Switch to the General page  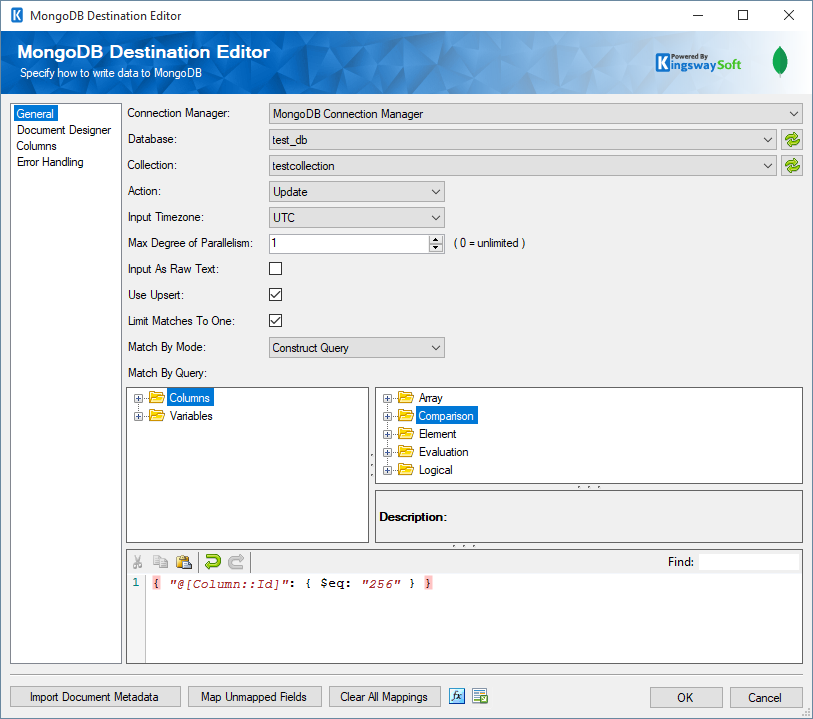click(x=35, y=114)
